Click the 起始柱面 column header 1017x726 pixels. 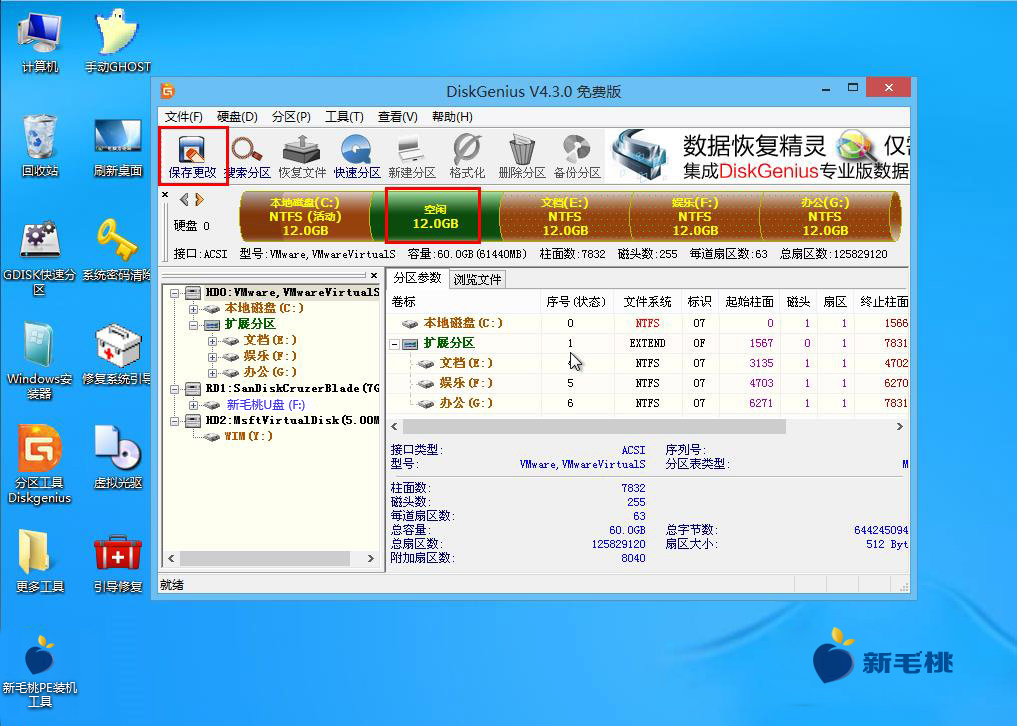point(749,302)
